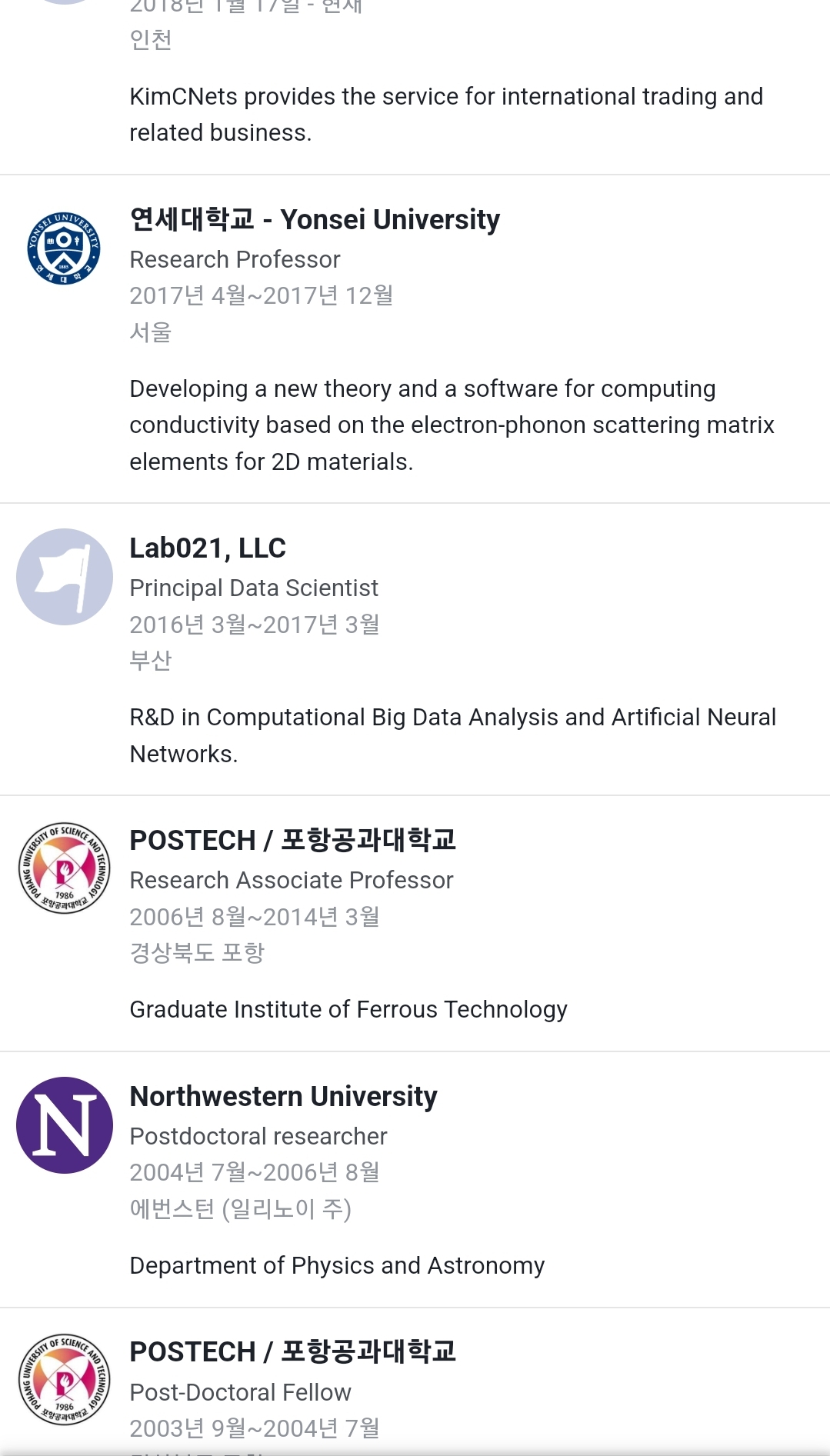The width and height of the screenshot is (830, 1456).
Task: Tap POSTECH logo beside Research Associate Professor
Action: tap(65, 868)
